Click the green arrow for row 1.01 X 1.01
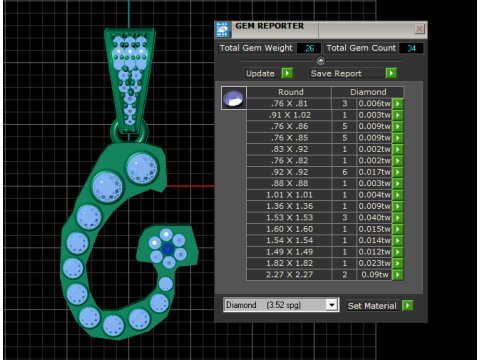The height and width of the screenshot is (360, 480). (x=398, y=195)
